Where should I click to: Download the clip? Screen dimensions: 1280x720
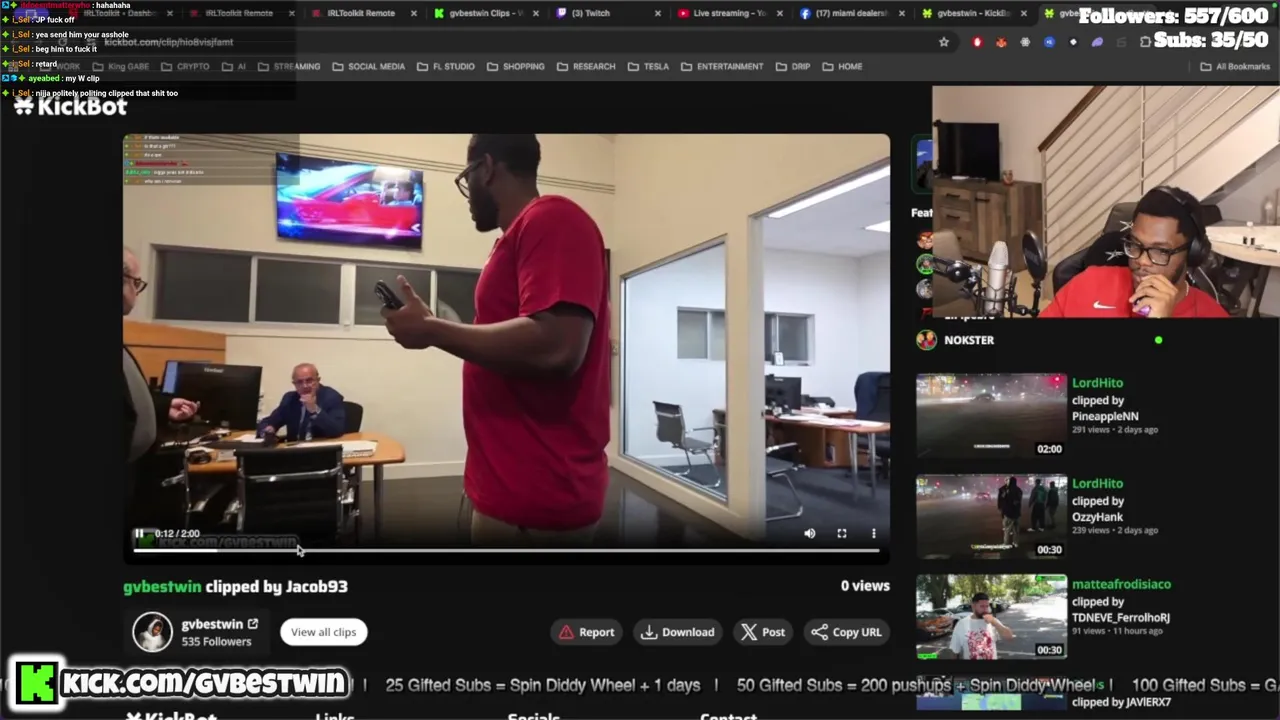(x=678, y=632)
